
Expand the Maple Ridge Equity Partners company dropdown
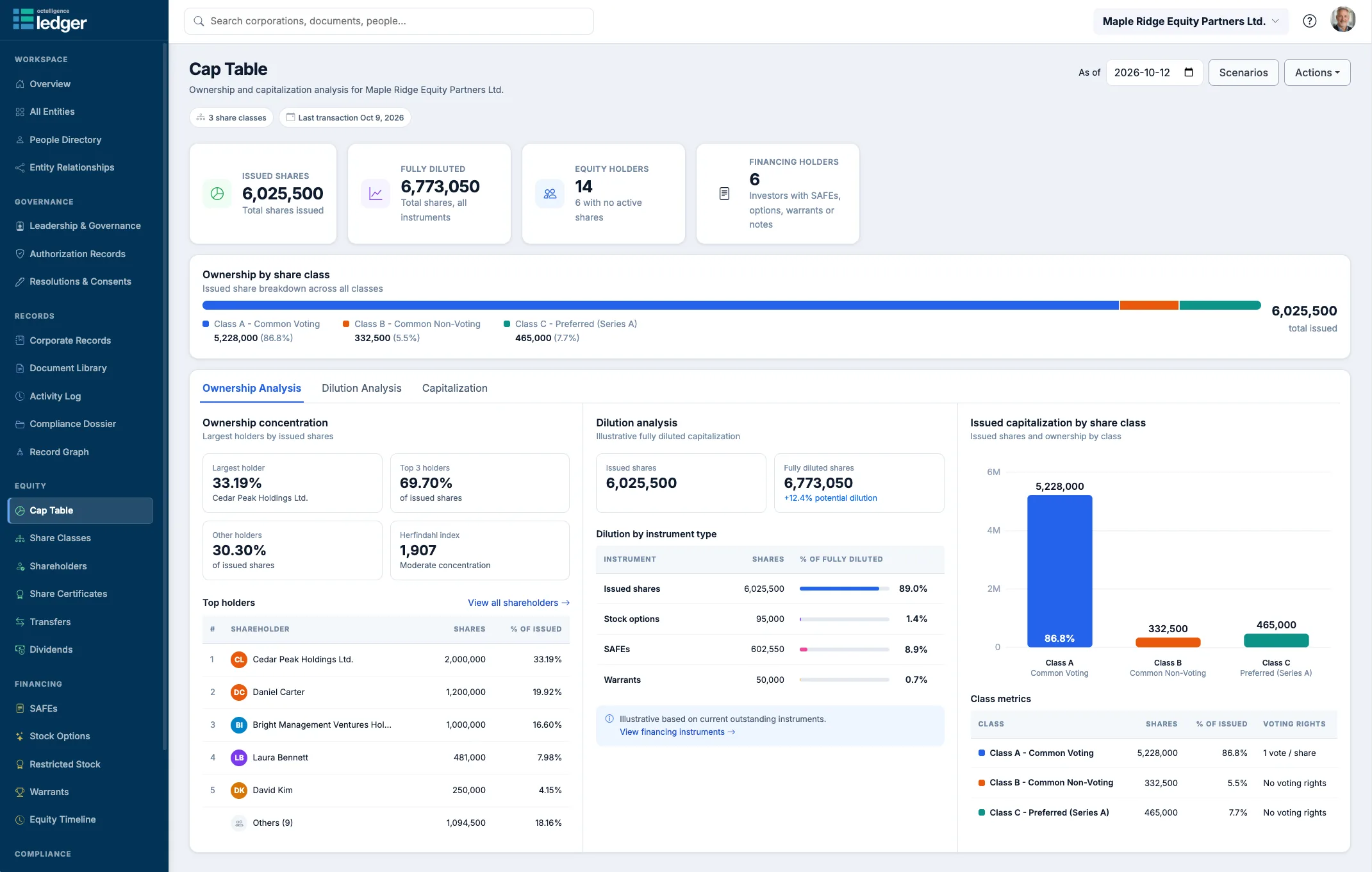click(x=1191, y=21)
